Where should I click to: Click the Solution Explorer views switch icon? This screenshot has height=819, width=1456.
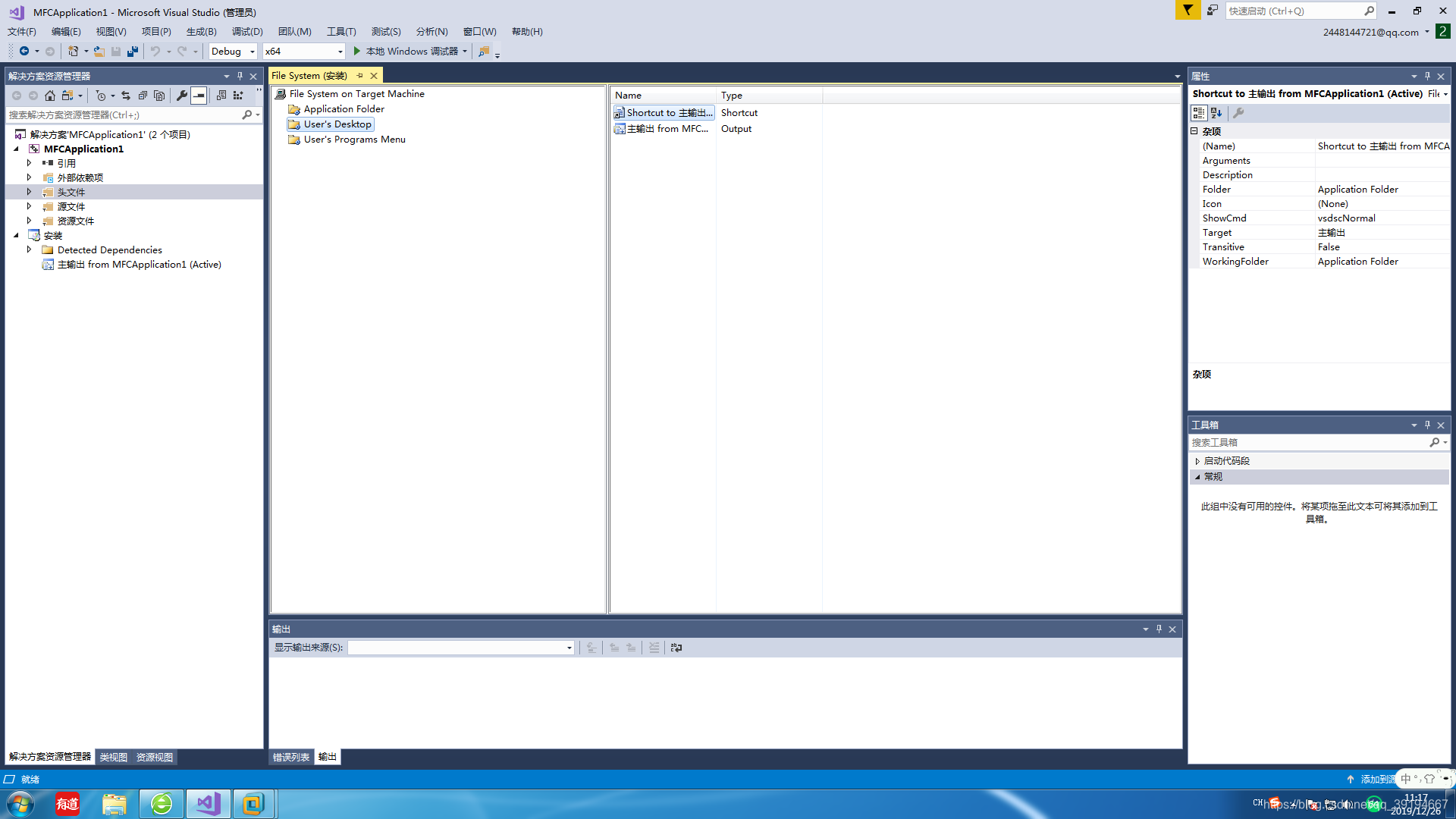67,96
